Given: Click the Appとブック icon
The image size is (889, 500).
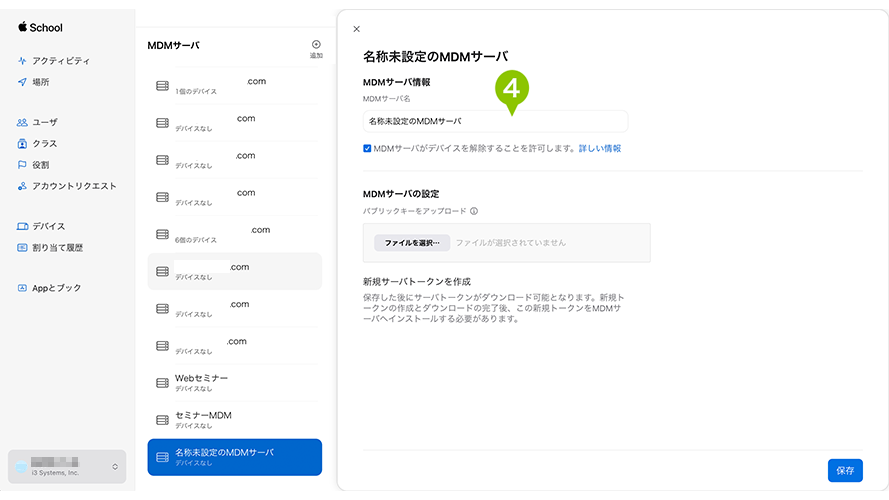Looking at the screenshot, I should click(x=22, y=288).
